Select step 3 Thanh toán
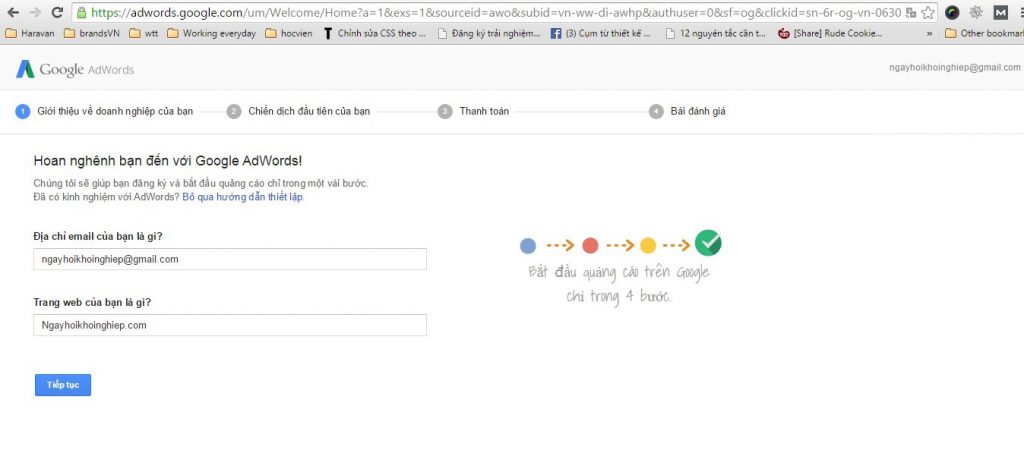Screen dimensions: 1024x450 pyautogui.click(x=473, y=112)
